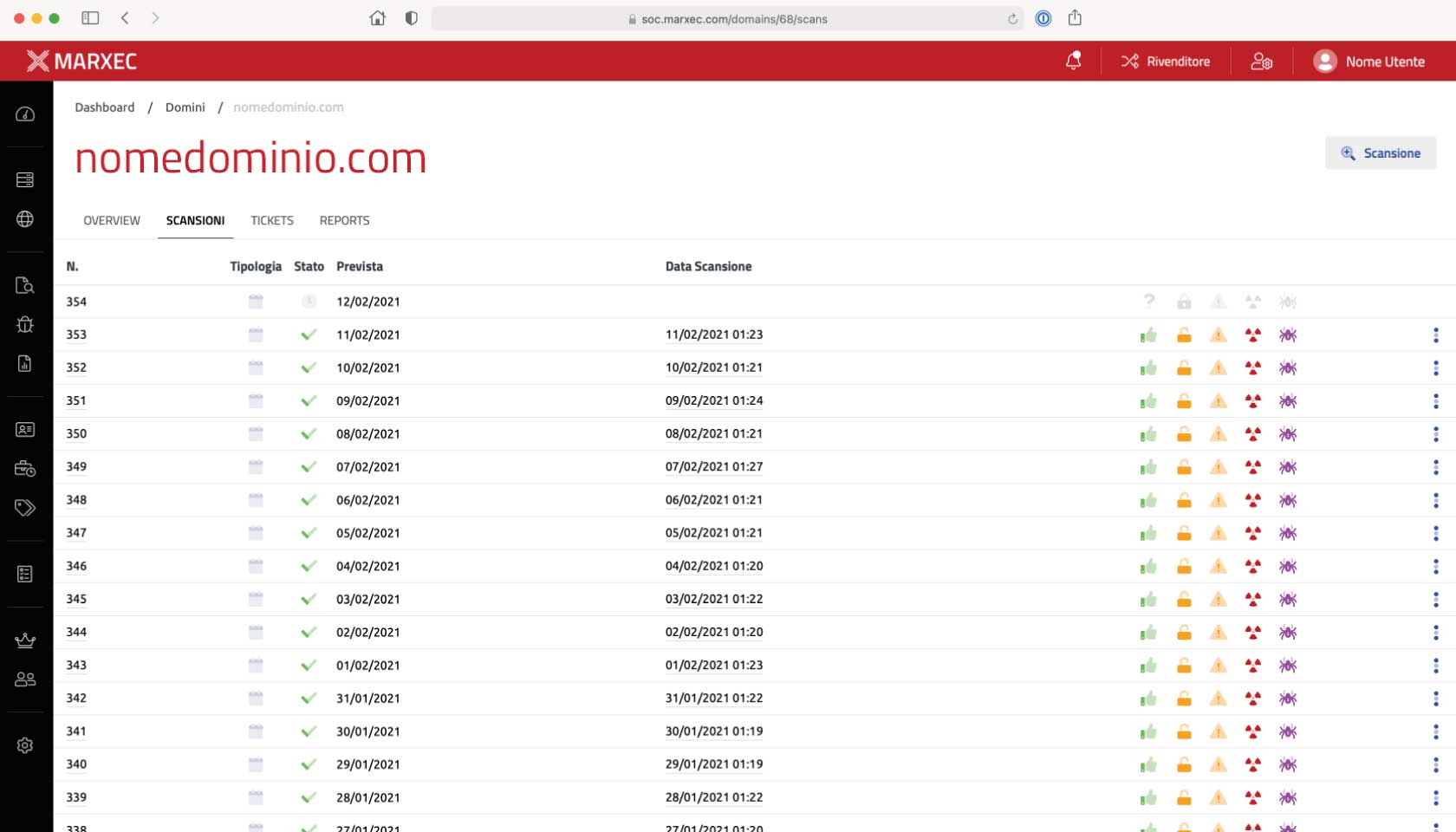
Task: Open the contact card icon in sidebar
Action: [25, 429]
